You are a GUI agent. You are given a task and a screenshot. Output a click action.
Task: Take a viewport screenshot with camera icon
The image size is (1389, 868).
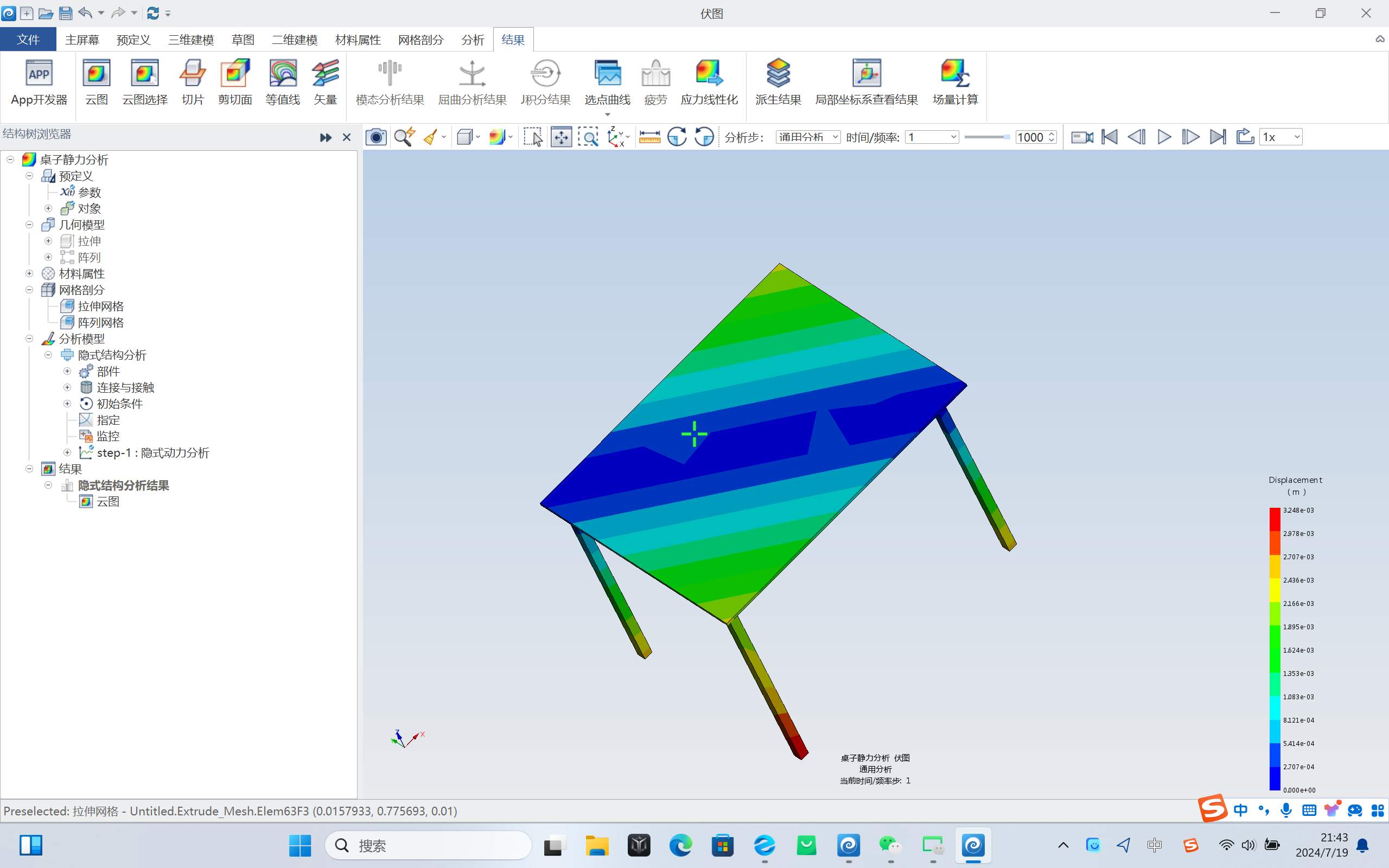[x=376, y=137]
